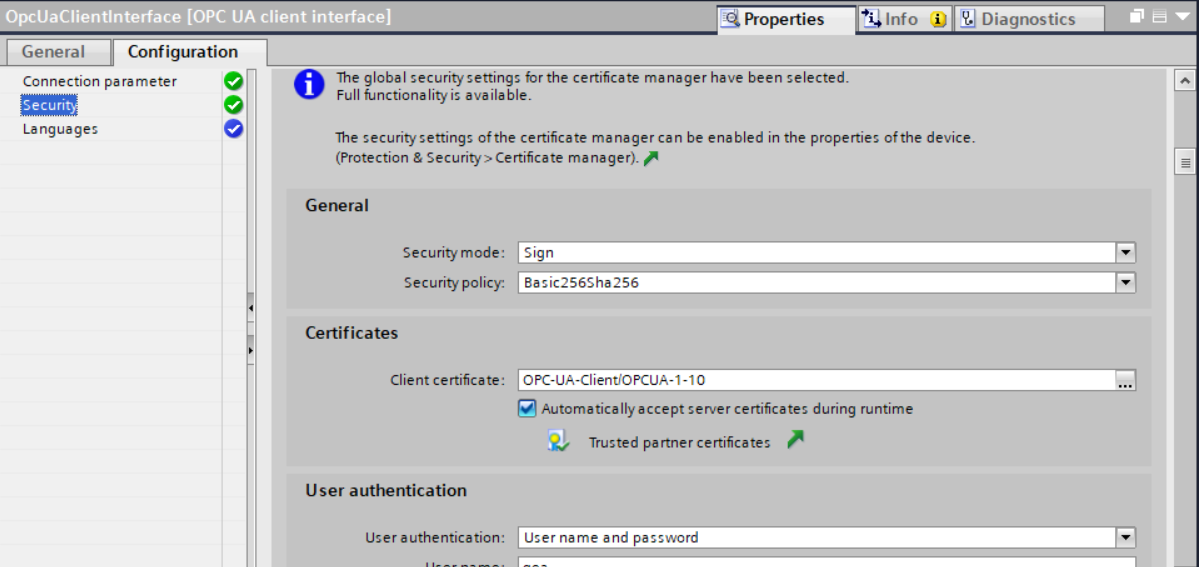1199x567 pixels.
Task: Click blue checkmark status beside Languages
Action: 234,128
